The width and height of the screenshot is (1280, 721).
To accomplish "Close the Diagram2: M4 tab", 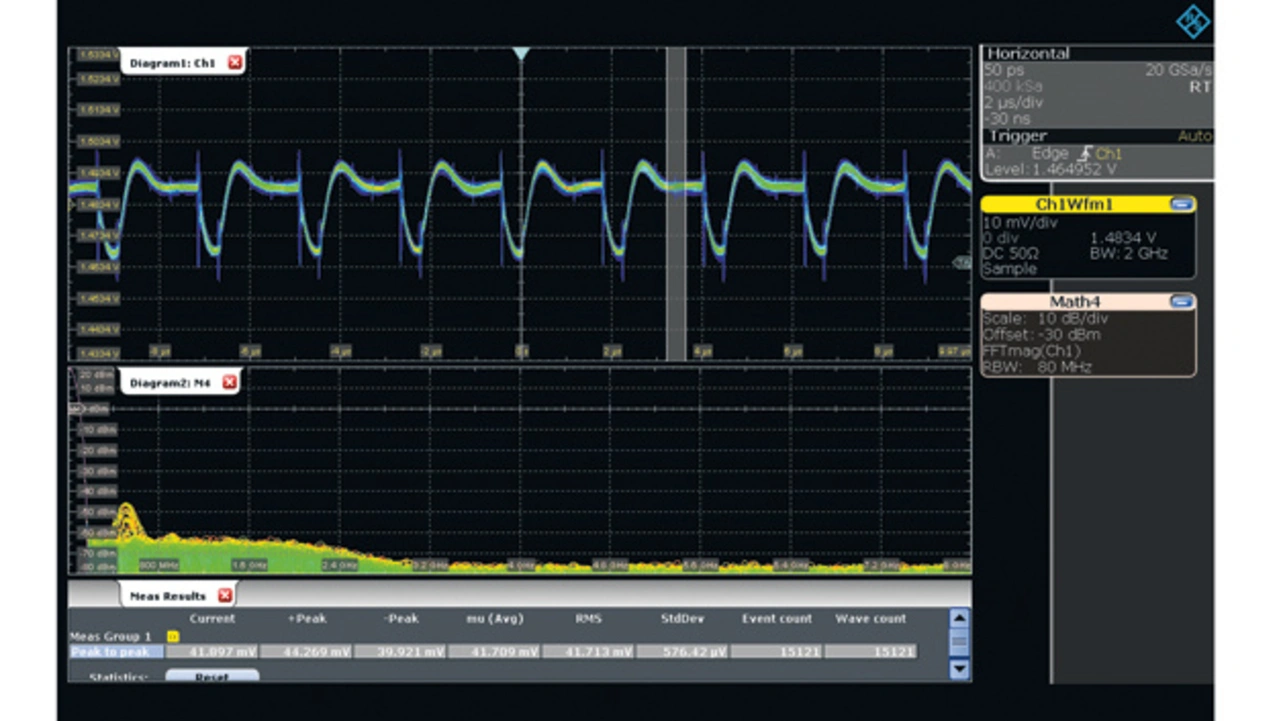I will [229, 382].
